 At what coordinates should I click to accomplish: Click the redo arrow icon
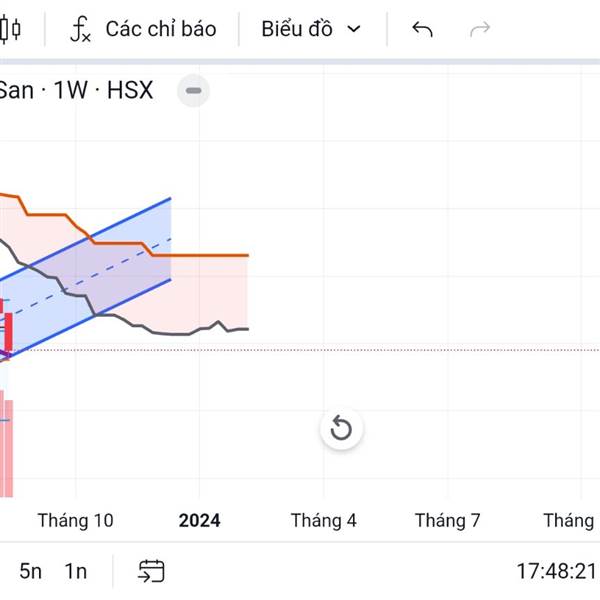(480, 29)
